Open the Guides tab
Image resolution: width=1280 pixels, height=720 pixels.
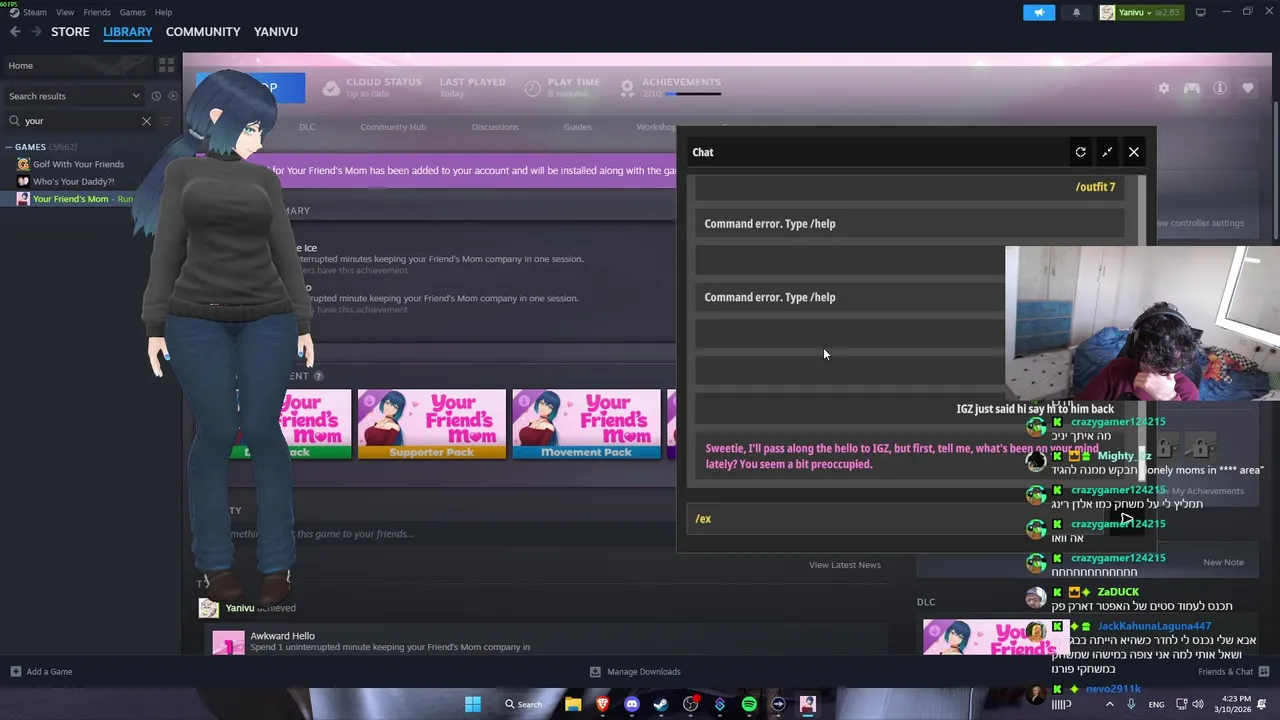577,127
